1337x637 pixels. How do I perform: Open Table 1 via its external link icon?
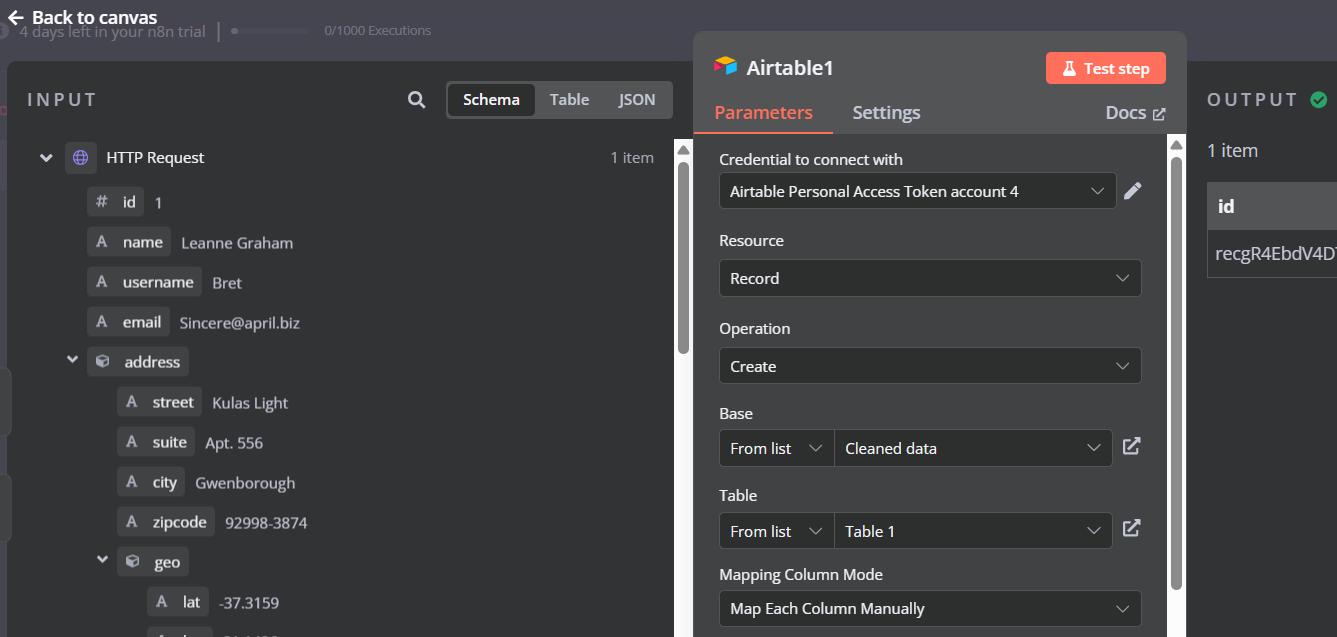coord(1131,530)
